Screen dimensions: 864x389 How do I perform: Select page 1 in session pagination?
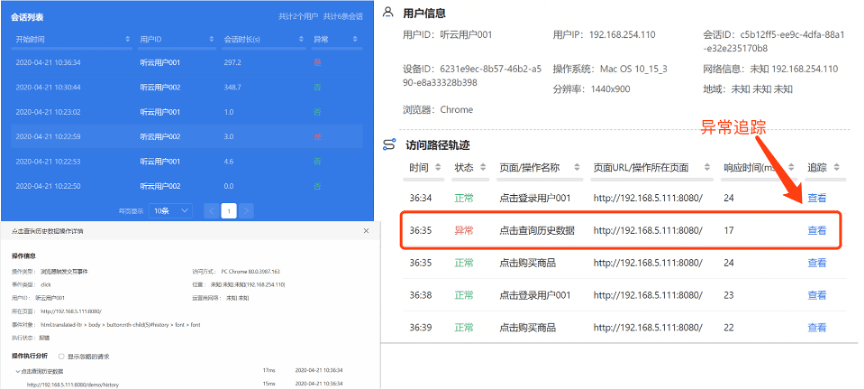click(x=229, y=210)
